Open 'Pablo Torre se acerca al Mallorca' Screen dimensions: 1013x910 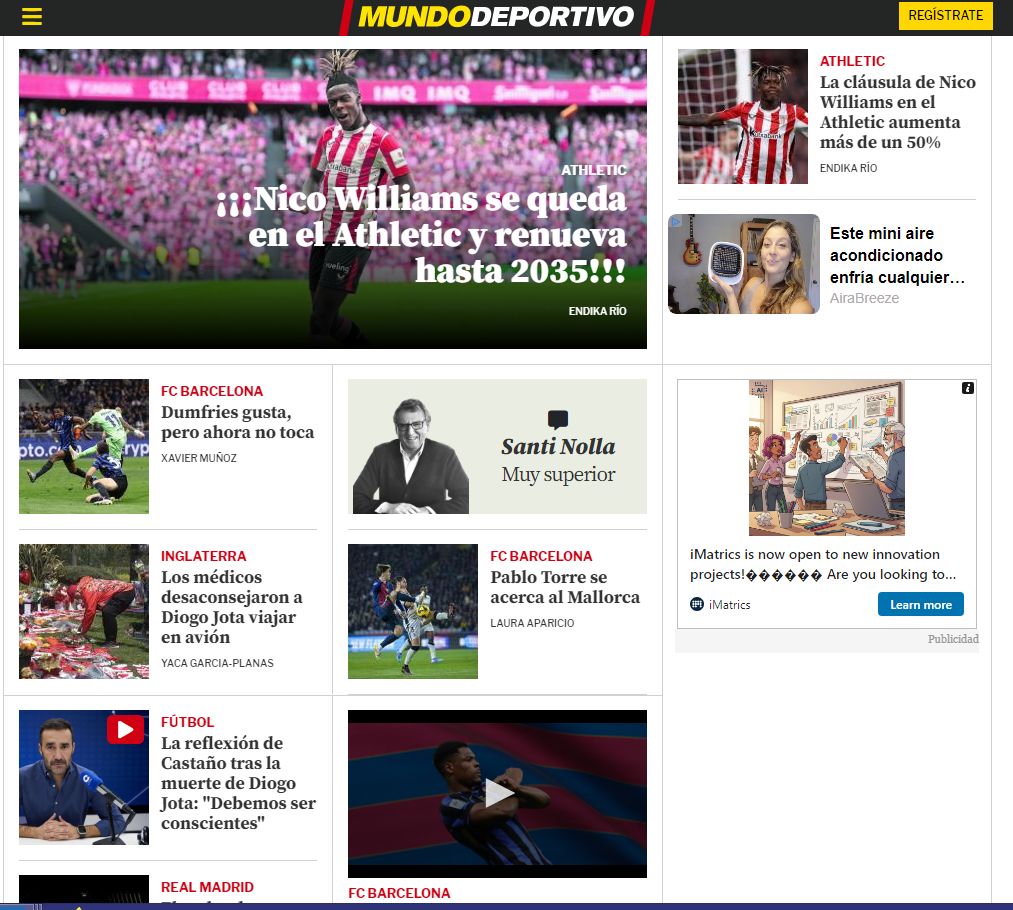click(565, 587)
